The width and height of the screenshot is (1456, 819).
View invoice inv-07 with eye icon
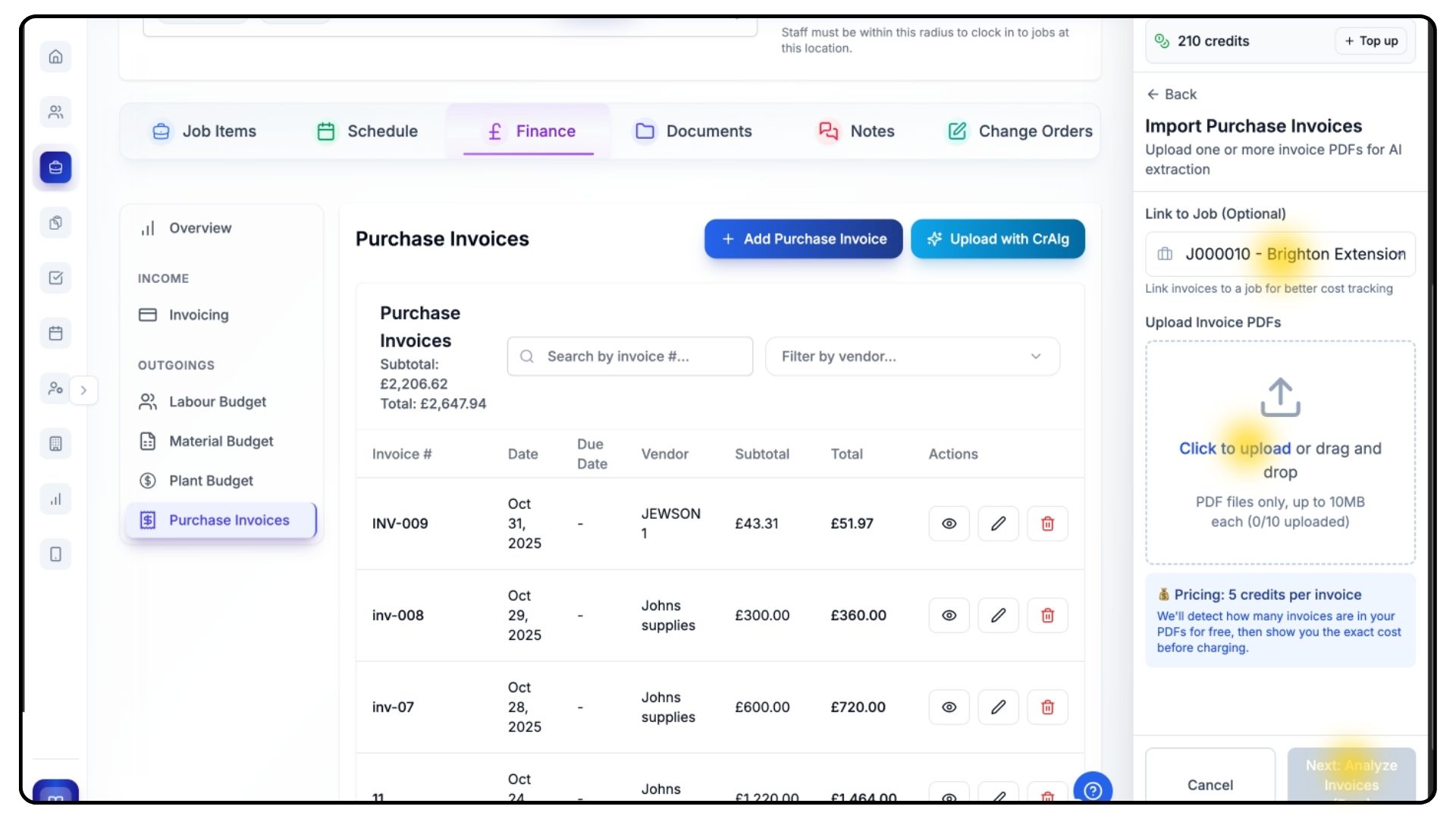949,707
